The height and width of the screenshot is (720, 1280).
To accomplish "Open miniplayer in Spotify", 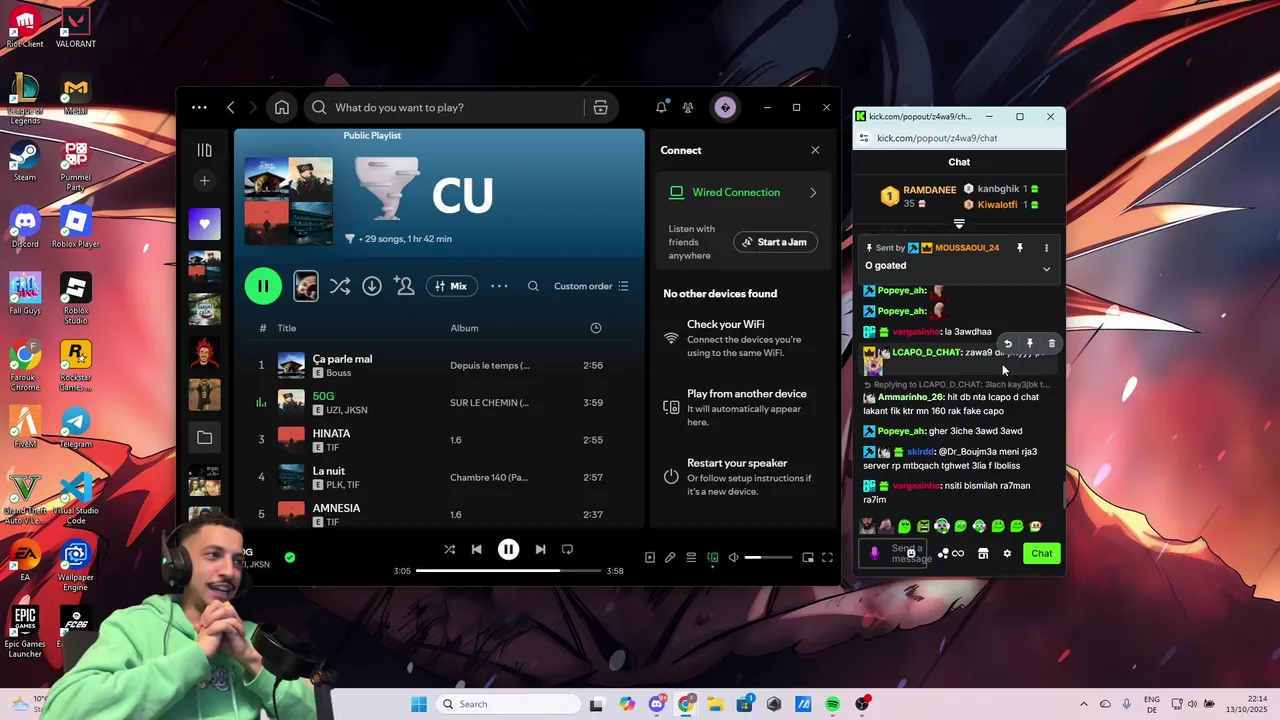I will tap(808, 557).
